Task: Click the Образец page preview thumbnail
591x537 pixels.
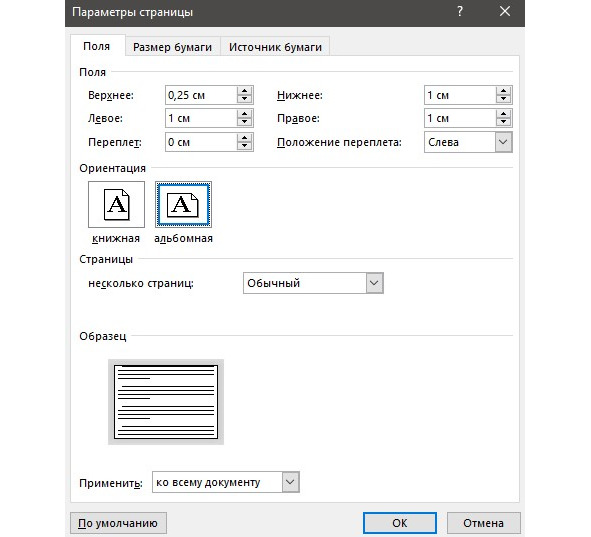Action: pyautogui.click(x=166, y=402)
